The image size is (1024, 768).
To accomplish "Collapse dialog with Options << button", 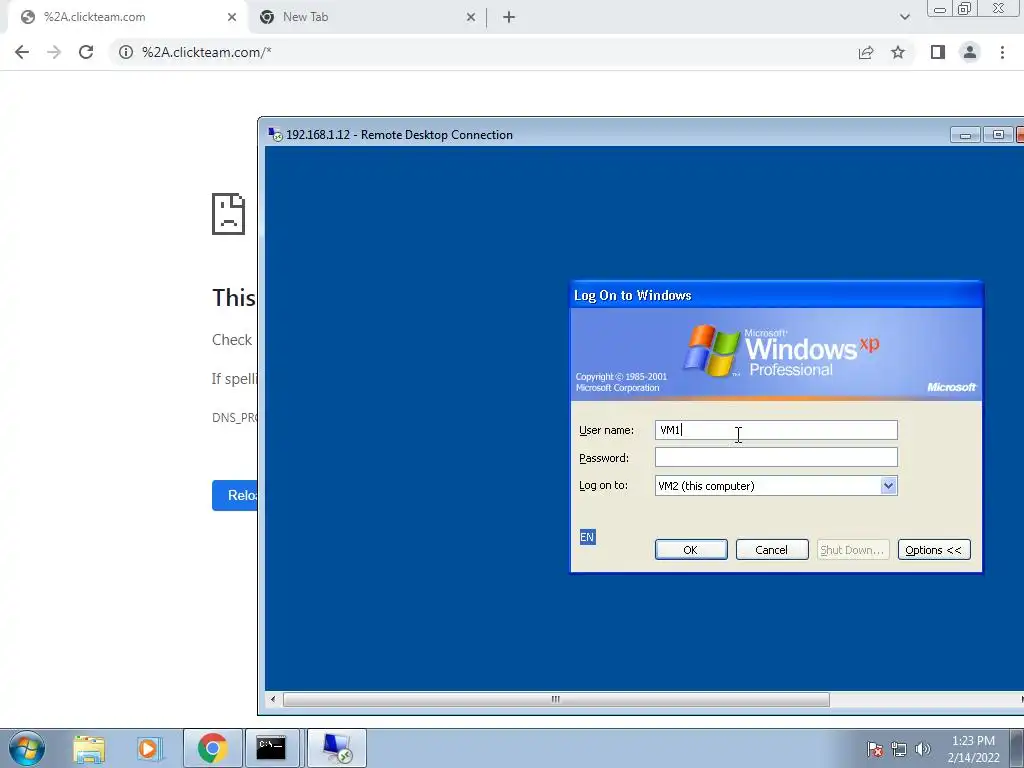I will coord(934,549).
